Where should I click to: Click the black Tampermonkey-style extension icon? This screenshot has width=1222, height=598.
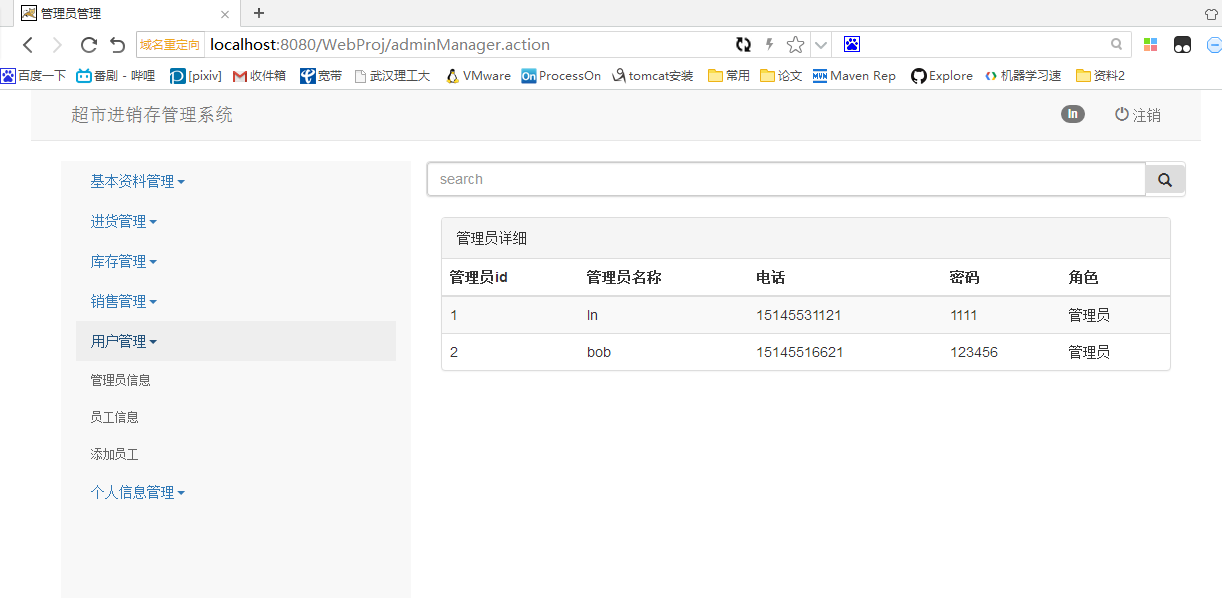pyautogui.click(x=1182, y=45)
